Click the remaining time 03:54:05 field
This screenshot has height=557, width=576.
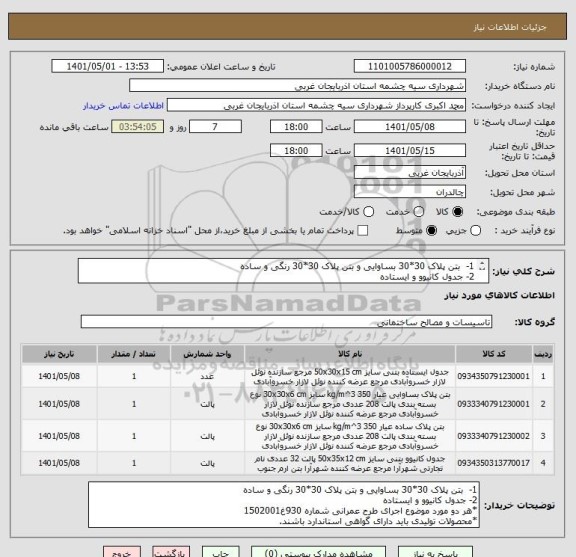[x=138, y=127]
